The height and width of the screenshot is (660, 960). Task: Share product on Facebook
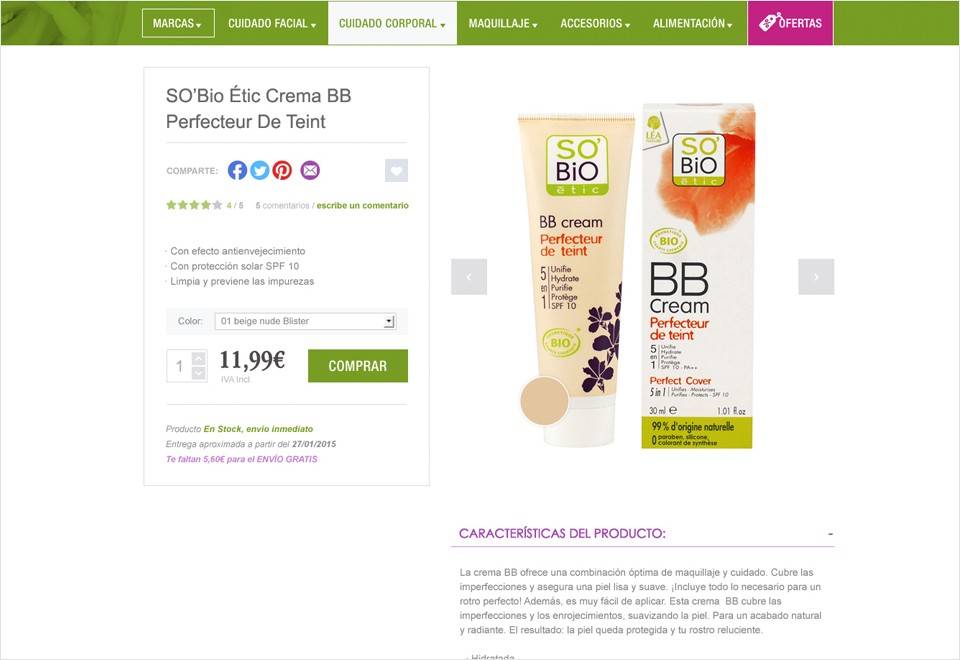tap(238, 170)
